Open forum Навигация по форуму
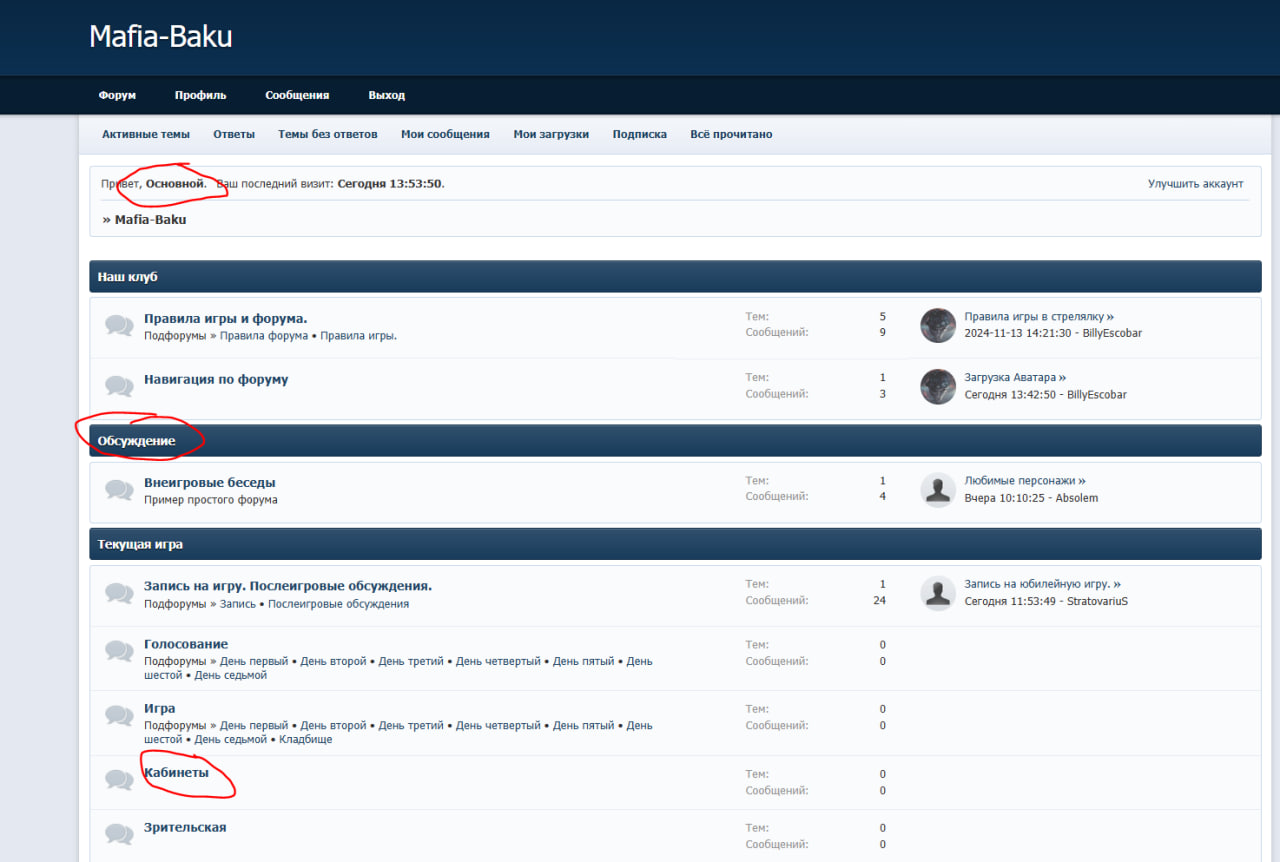The width and height of the screenshot is (1280, 862). [x=216, y=379]
